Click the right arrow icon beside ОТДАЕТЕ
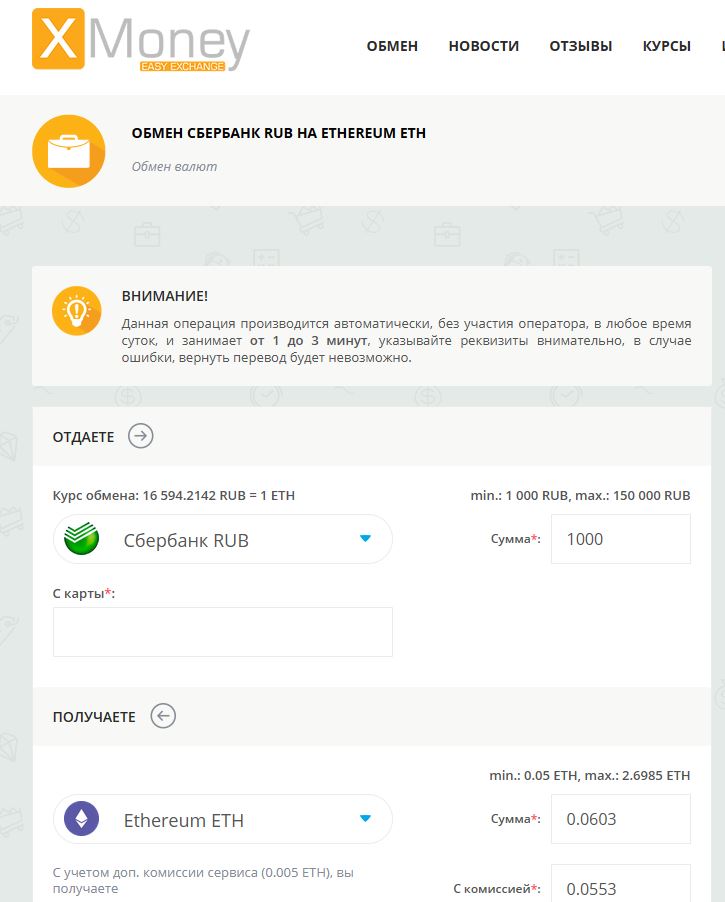This screenshot has height=902, width=725. (x=141, y=436)
